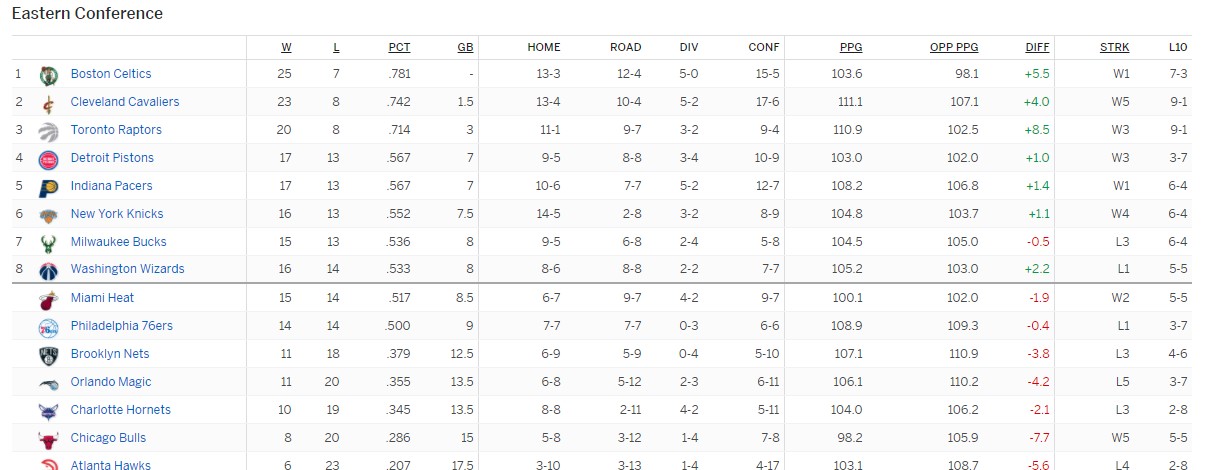This screenshot has width=1212, height=470.
Task: Click the Indiana Pacers logo icon
Action: [x=48, y=186]
